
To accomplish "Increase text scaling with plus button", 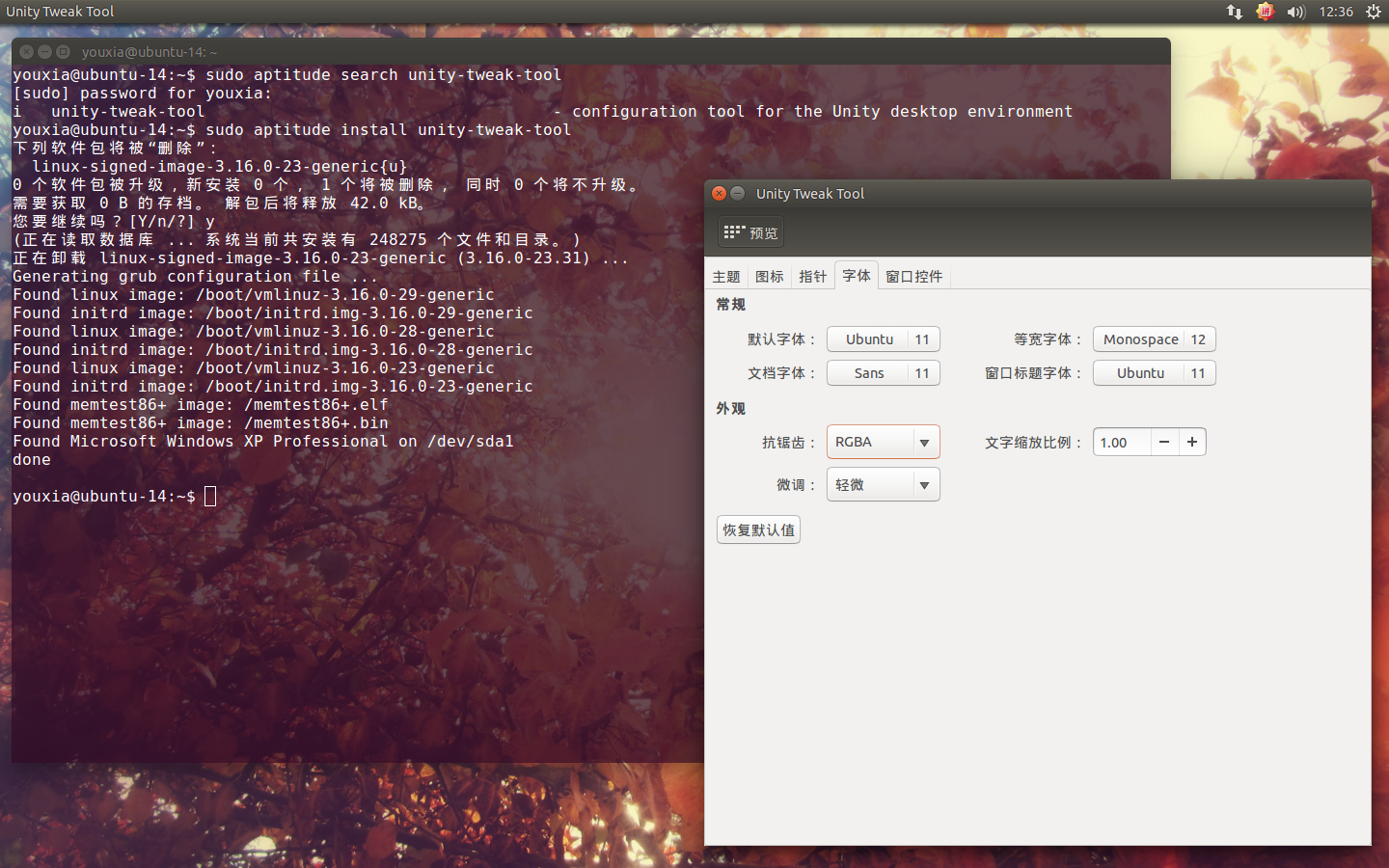I will click(x=1192, y=442).
